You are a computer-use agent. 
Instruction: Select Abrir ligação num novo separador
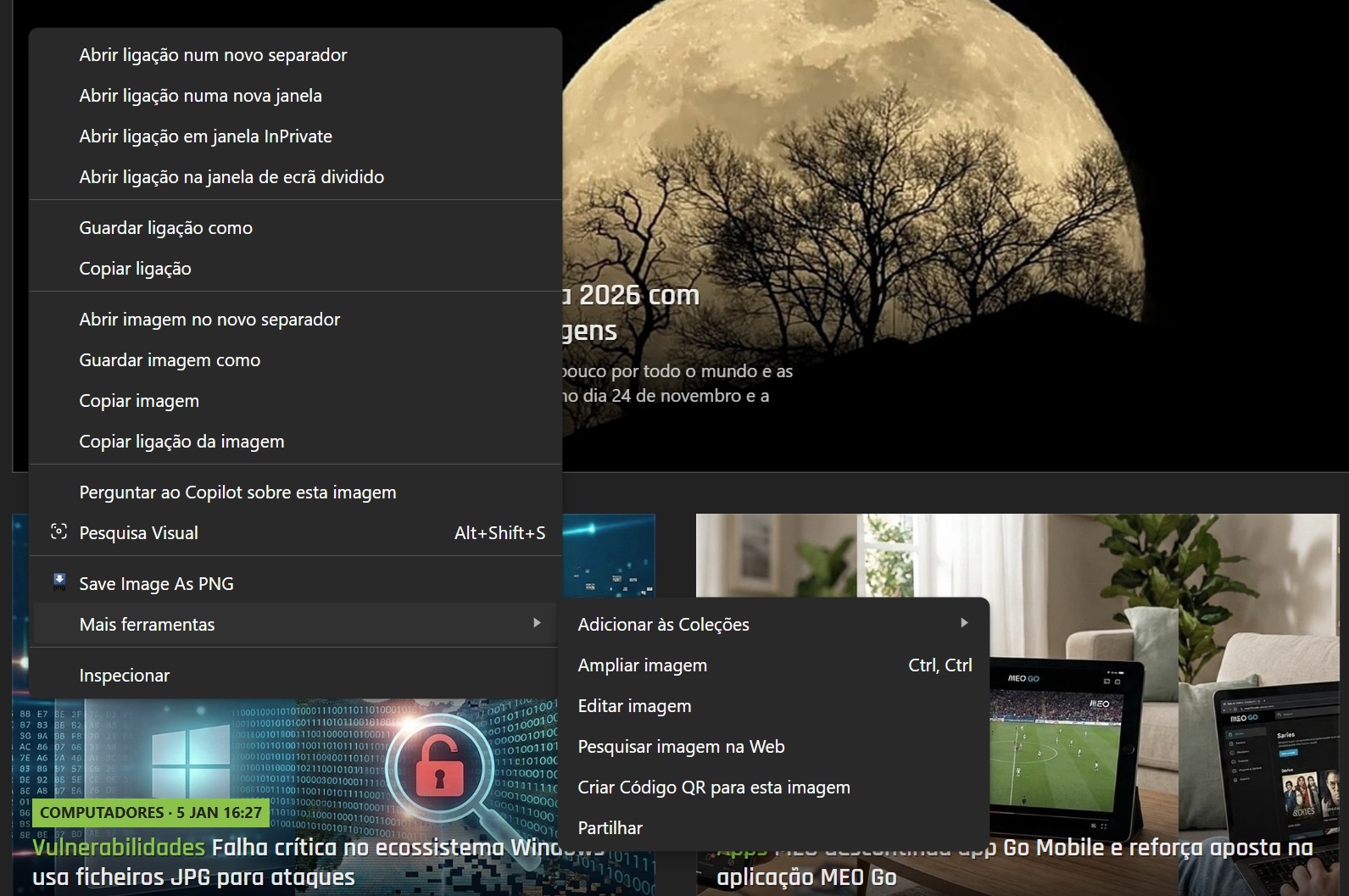(213, 55)
